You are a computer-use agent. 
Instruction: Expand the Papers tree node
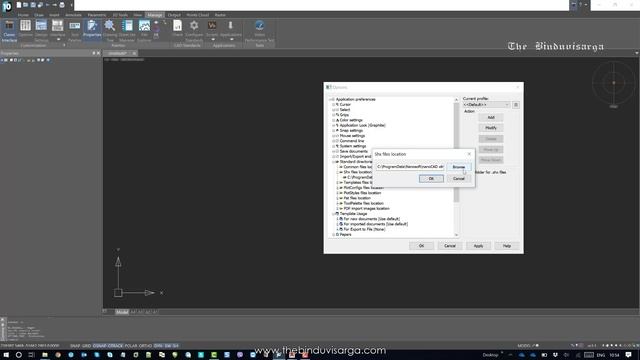(333, 235)
